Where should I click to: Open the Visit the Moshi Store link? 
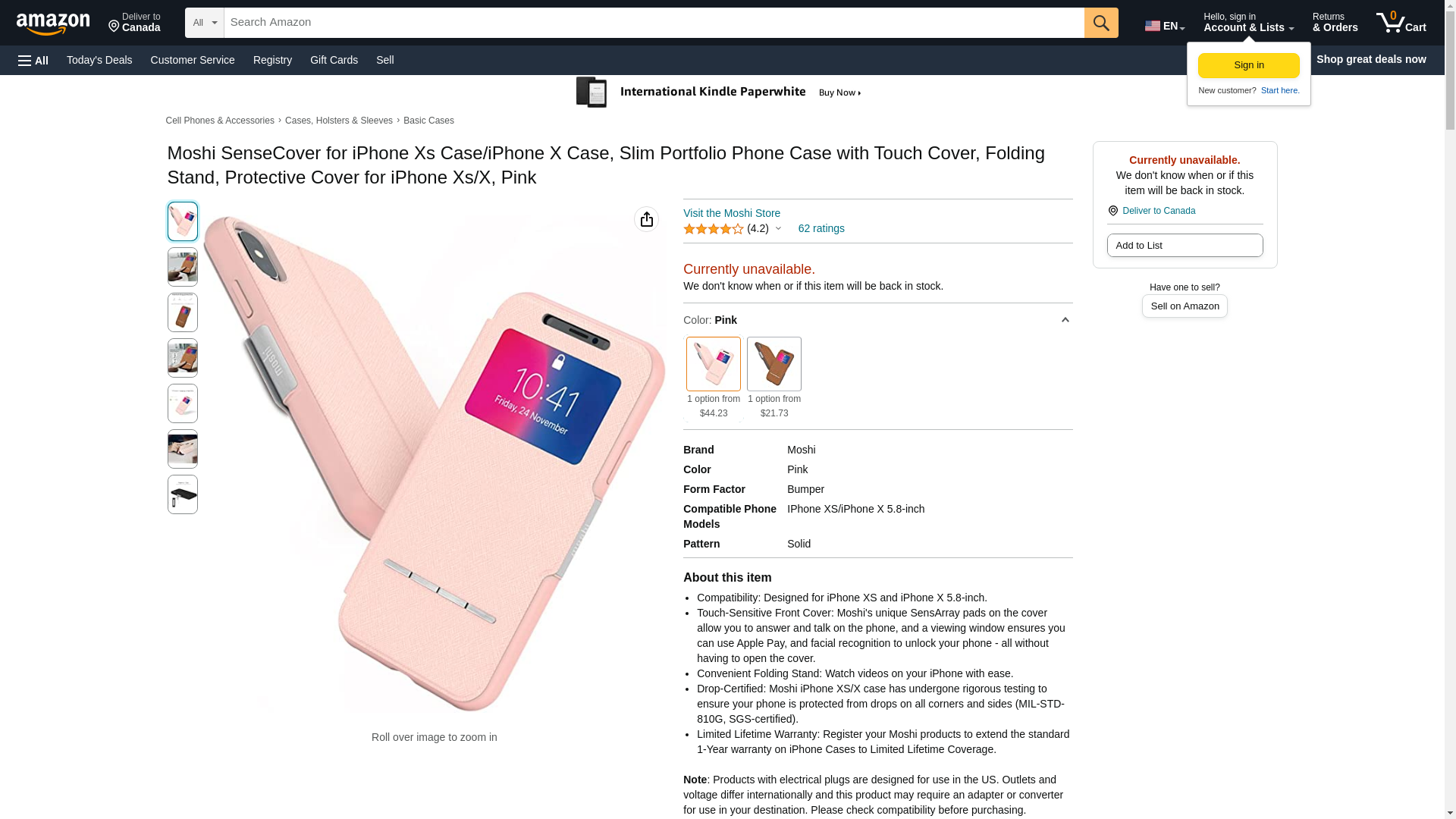[731, 213]
